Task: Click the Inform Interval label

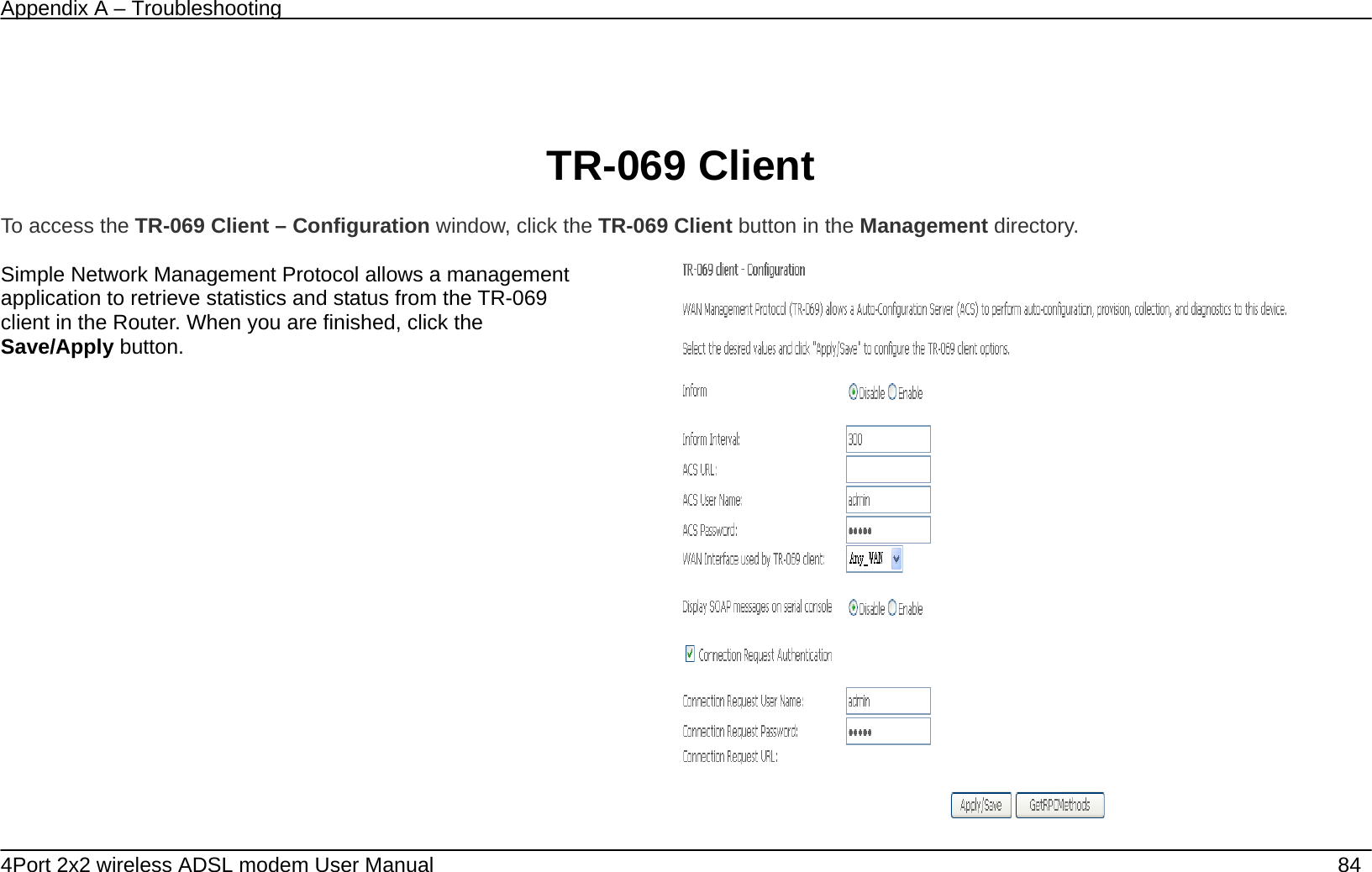Action: (711, 439)
